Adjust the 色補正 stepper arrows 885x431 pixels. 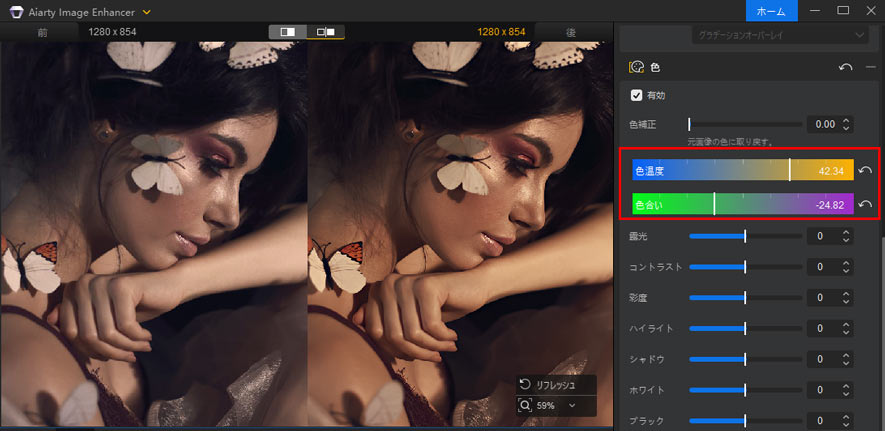(845, 124)
